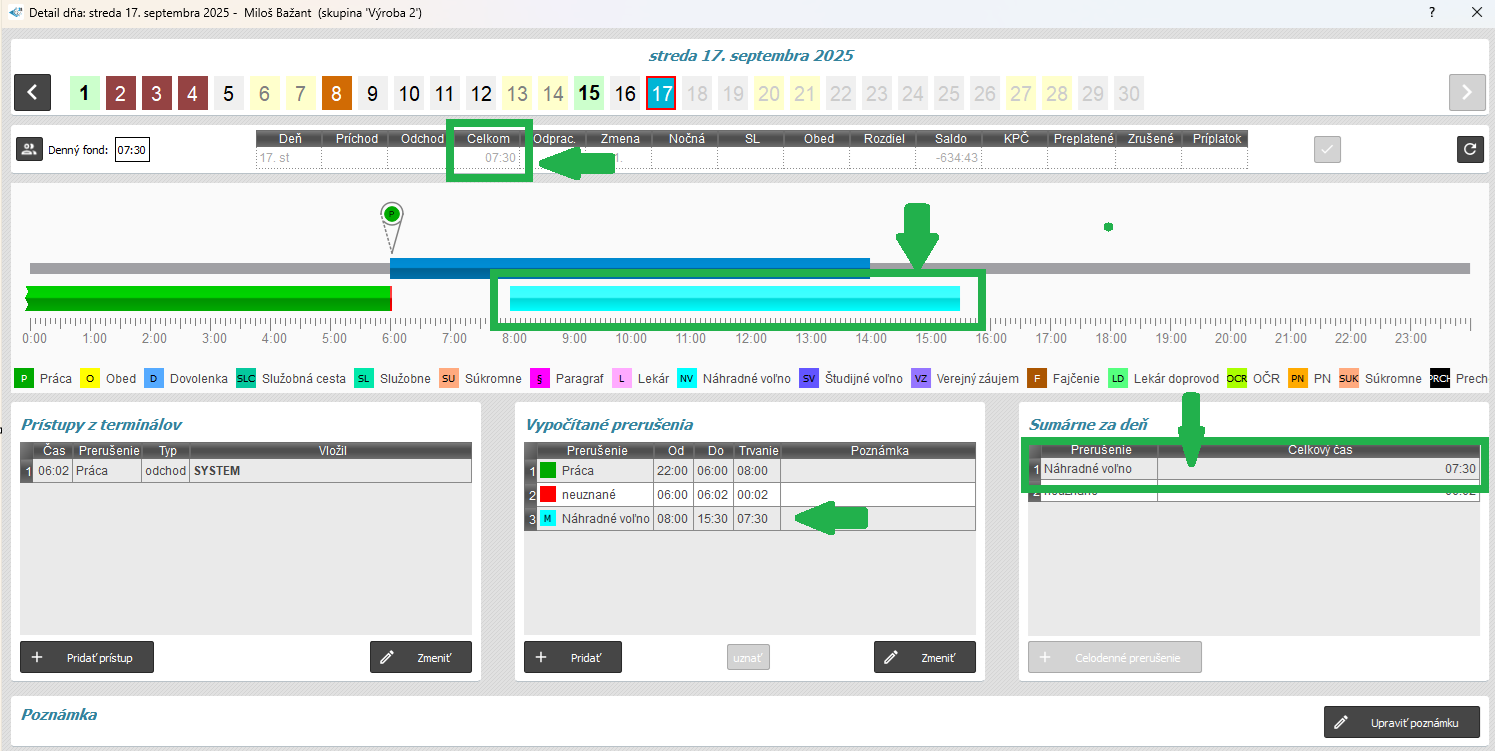Select the cyan Náhradné voľno bar on the timeline

(734, 298)
